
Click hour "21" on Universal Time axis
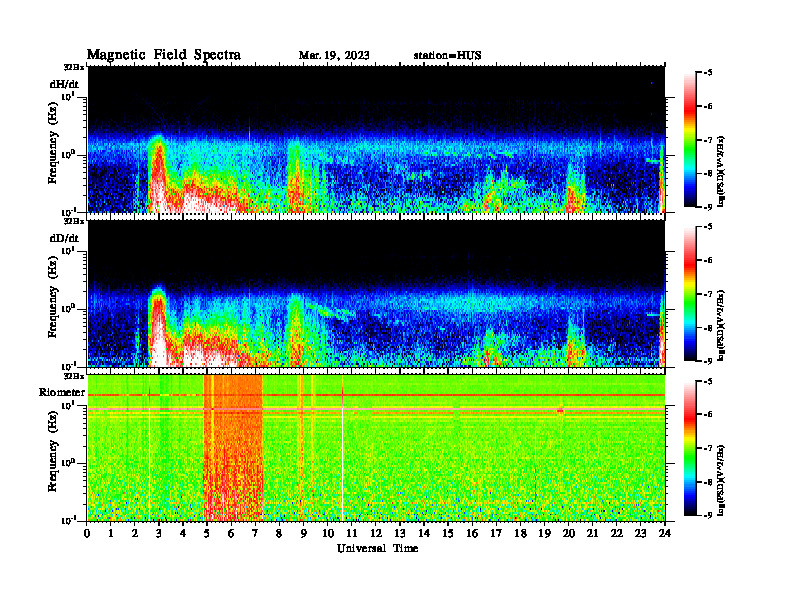[592, 534]
